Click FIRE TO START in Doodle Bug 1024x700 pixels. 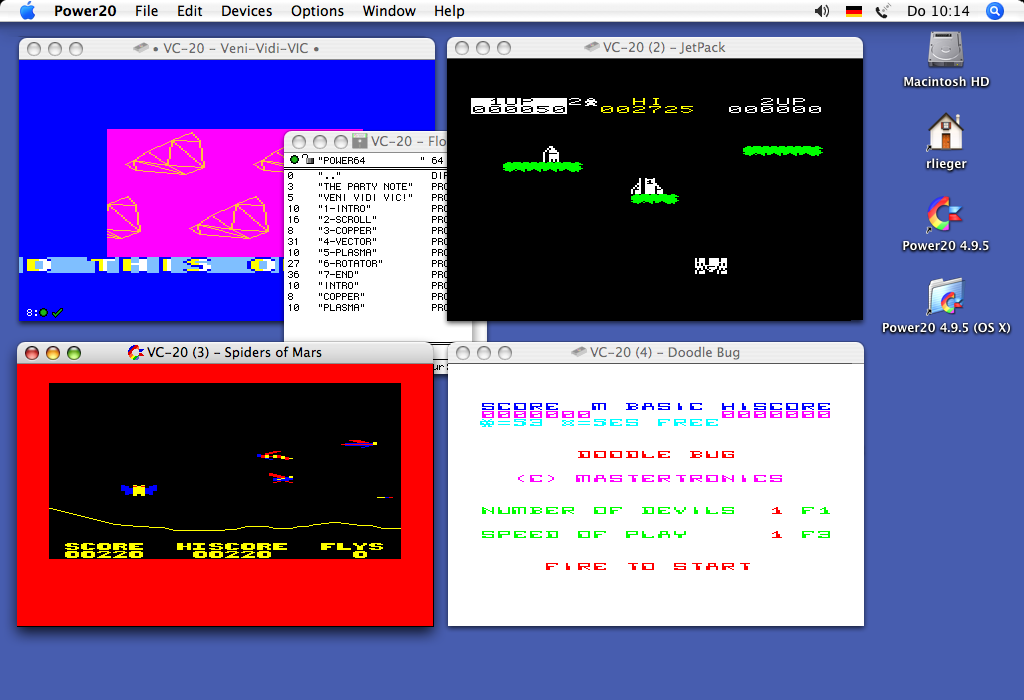[648, 567]
